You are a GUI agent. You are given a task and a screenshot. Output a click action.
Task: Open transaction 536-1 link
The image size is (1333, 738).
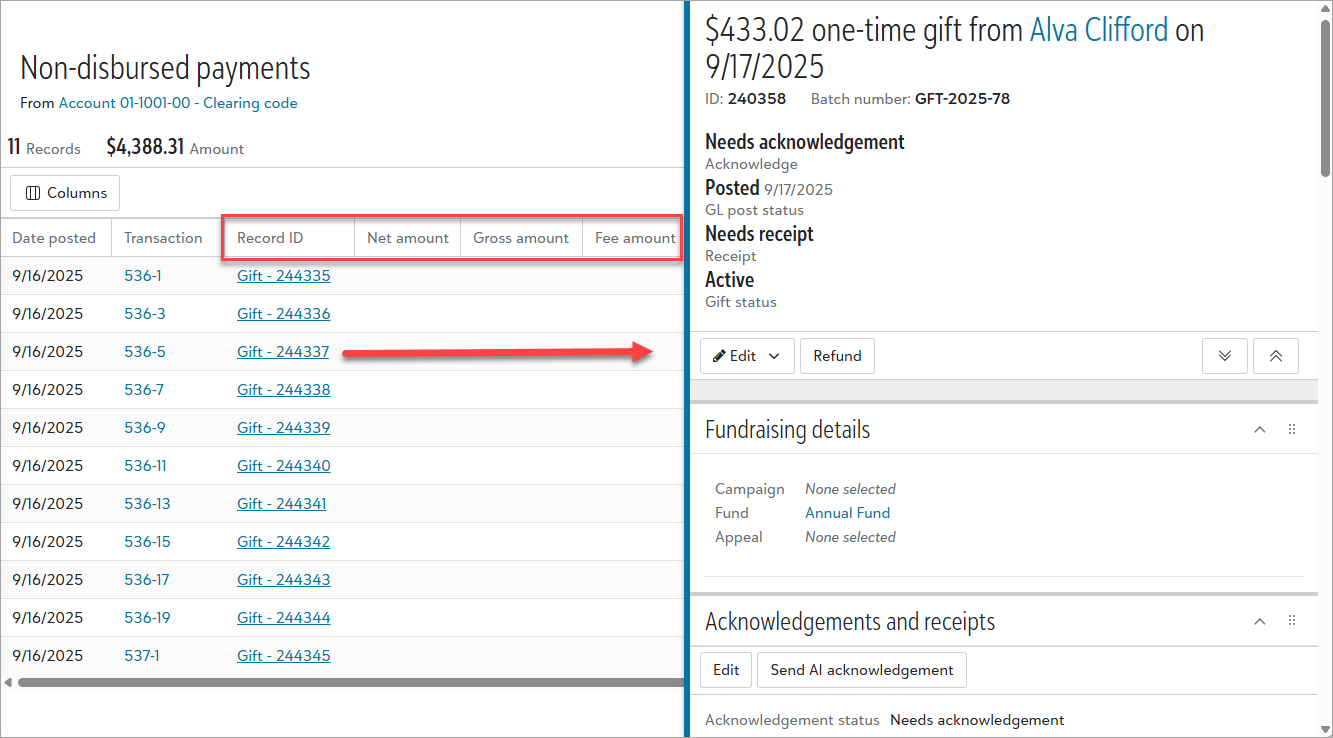[143, 276]
